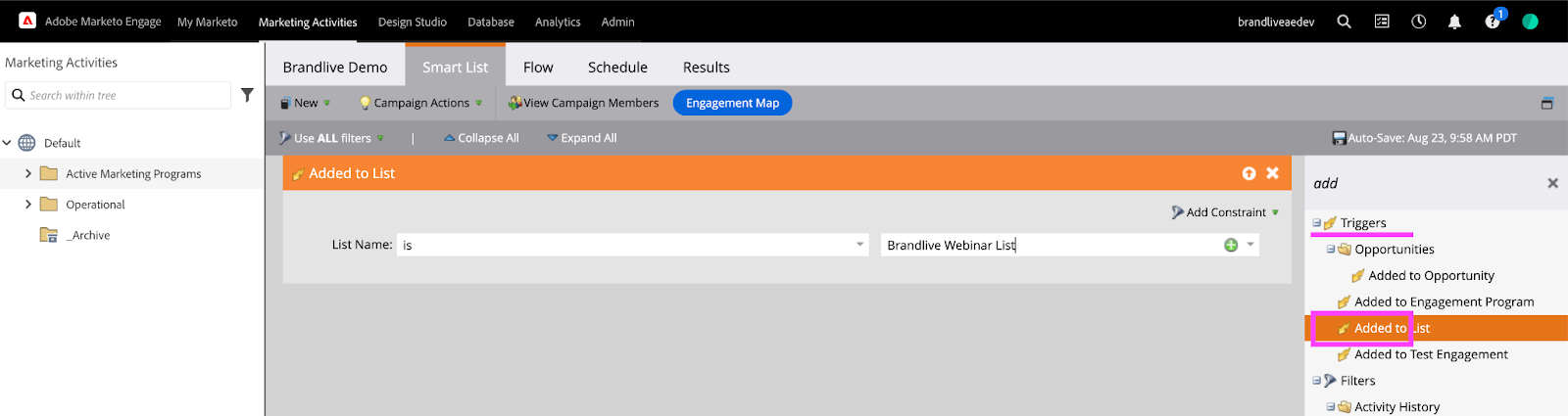Open the help question mark icon
This screenshot has height=416, width=1568.
(x=1492, y=22)
